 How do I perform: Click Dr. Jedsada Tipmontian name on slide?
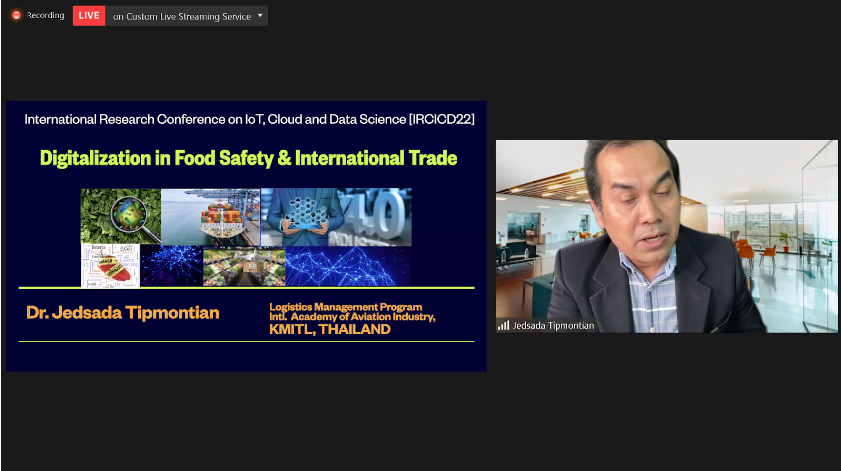122,314
